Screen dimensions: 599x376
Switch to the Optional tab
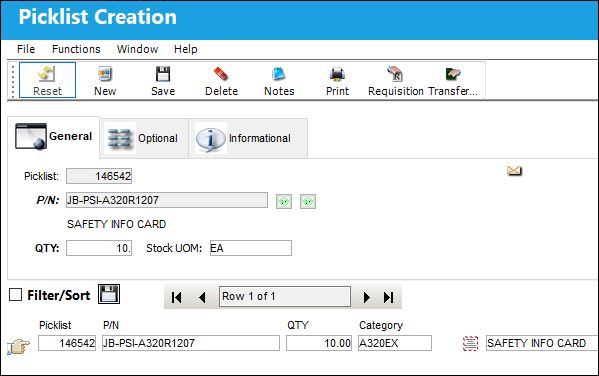coord(144,138)
